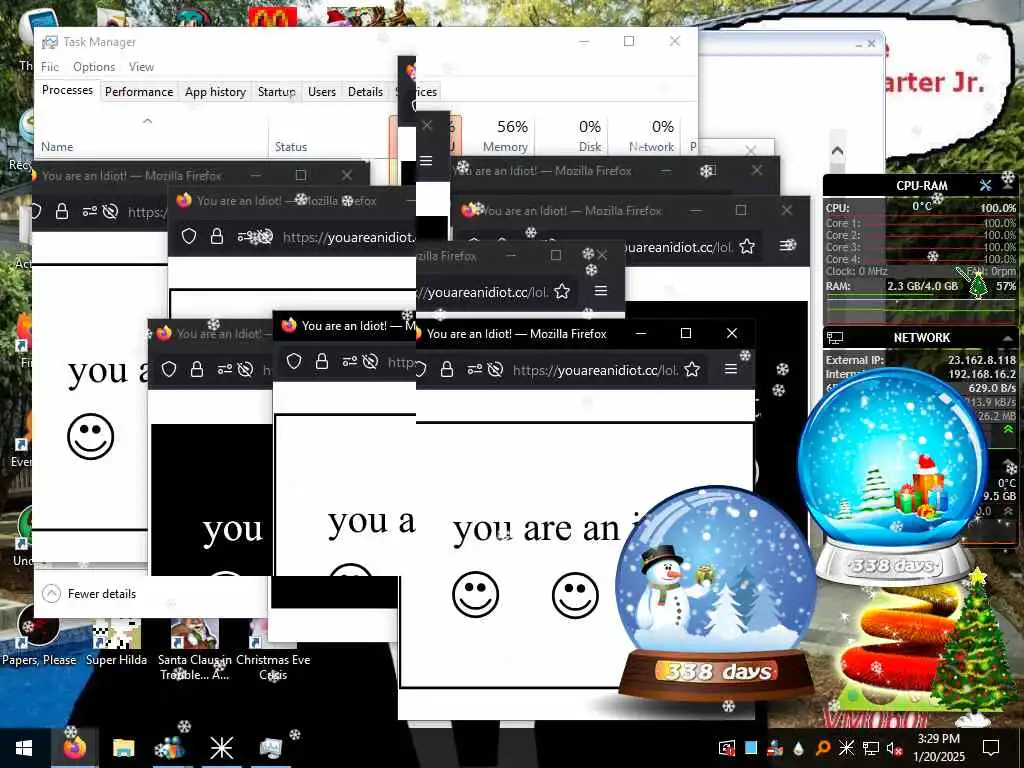This screenshot has width=1024, height=768.
Task: Select the Santa Claus in Trouble desktop shortcut
Action: click(x=195, y=649)
